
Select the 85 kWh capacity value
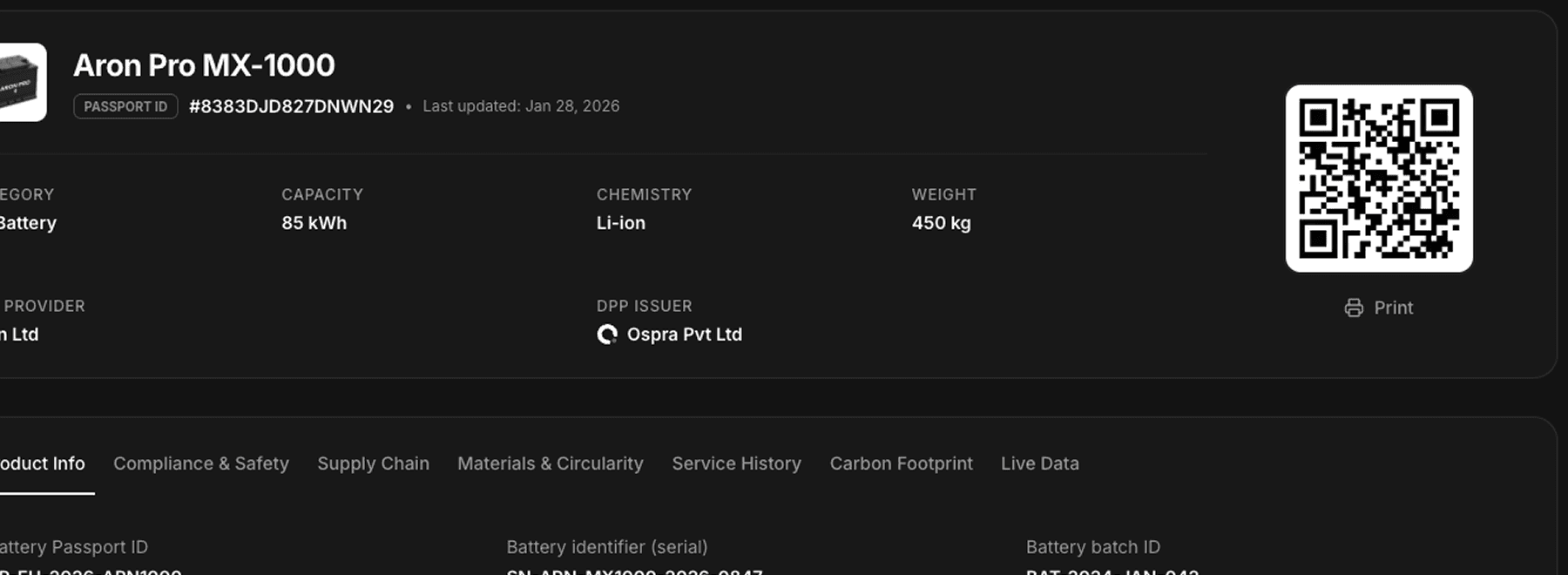coord(314,223)
